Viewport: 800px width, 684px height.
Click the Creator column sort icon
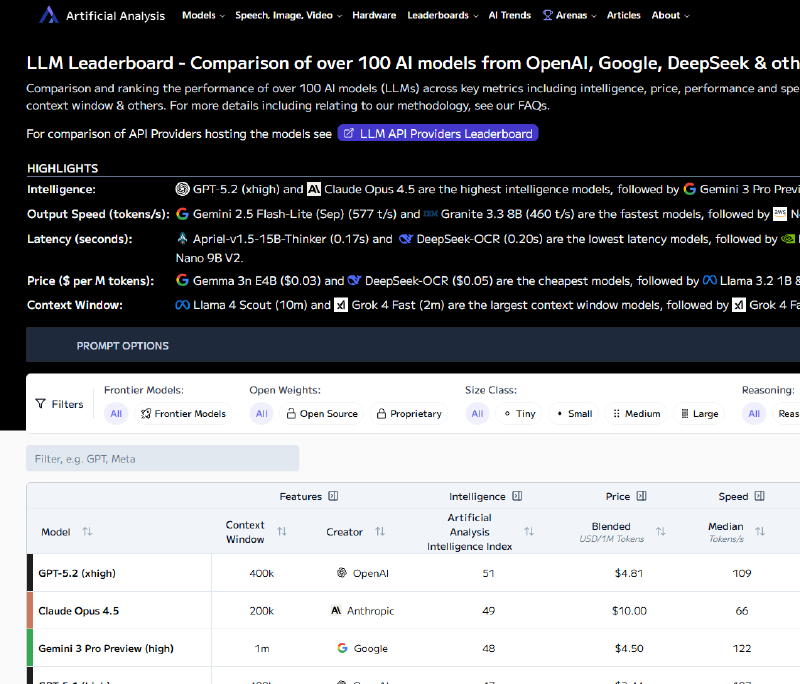[380, 532]
